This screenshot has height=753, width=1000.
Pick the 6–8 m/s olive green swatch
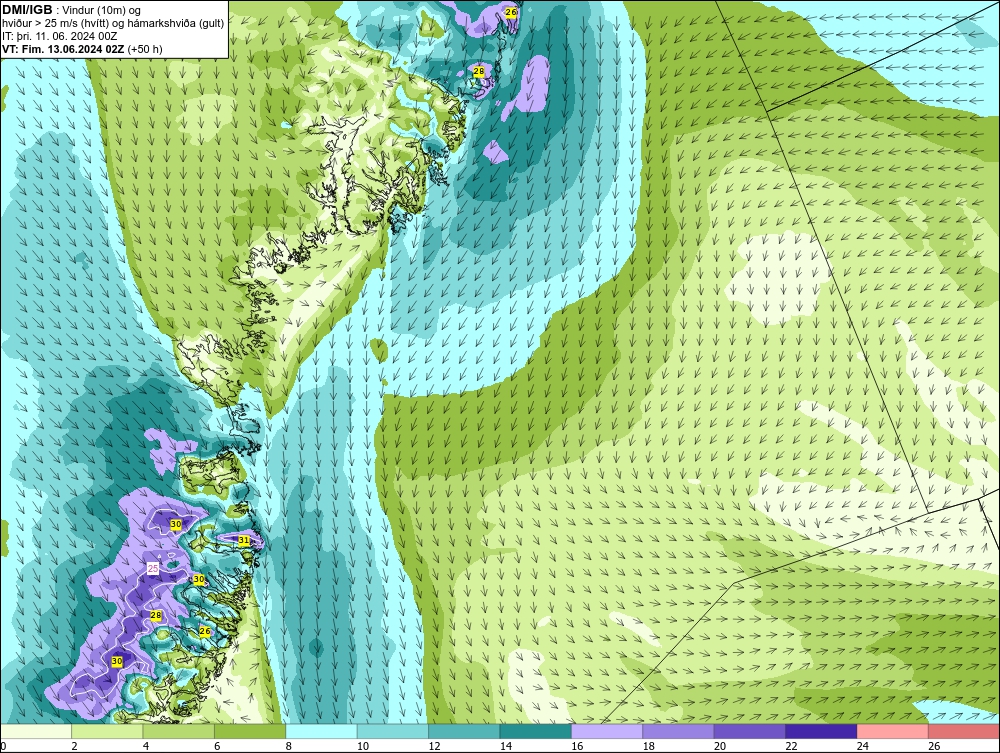point(250,731)
